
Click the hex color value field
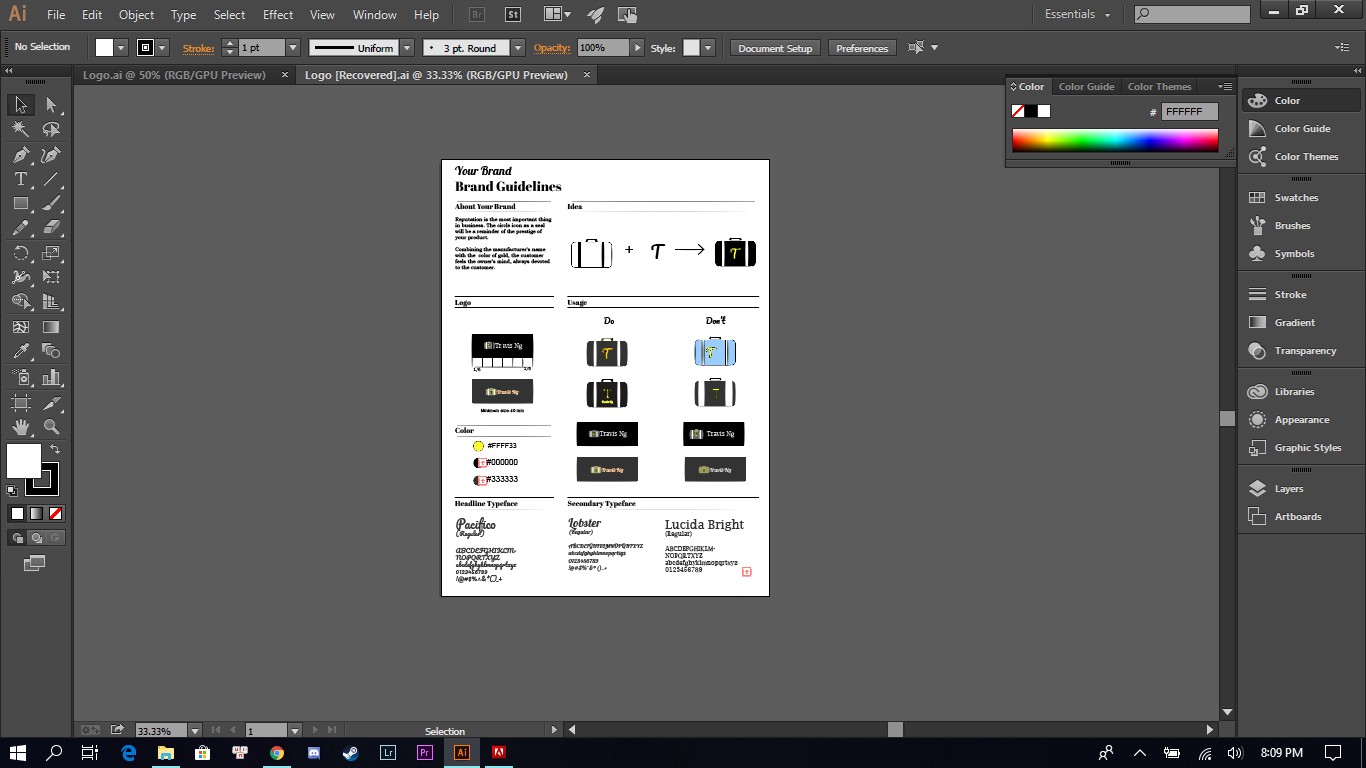pyautogui.click(x=1190, y=112)
